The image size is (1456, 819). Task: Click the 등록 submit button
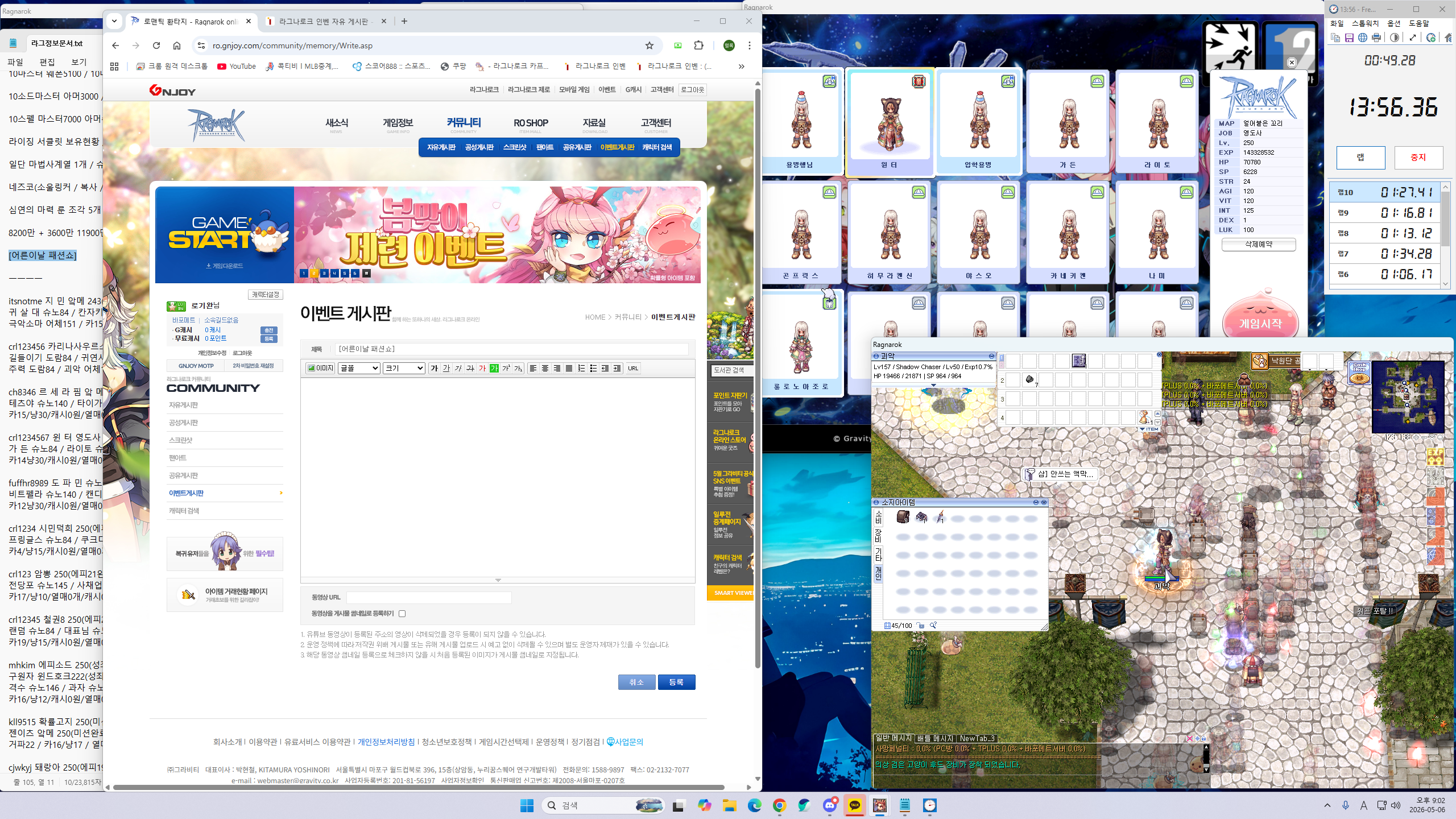(x=676, y=682)
